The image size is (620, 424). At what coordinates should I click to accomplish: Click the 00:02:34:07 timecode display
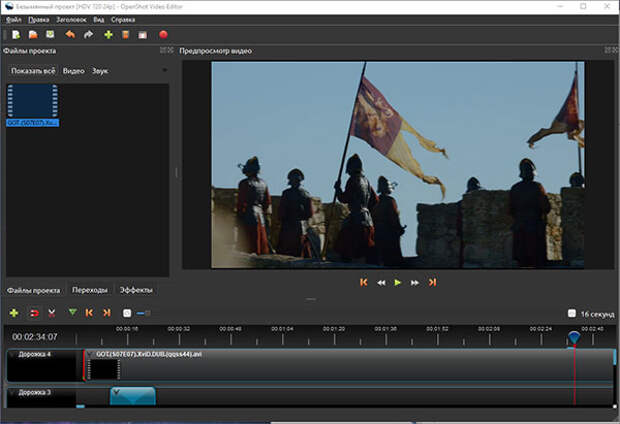tap(35, 337)
